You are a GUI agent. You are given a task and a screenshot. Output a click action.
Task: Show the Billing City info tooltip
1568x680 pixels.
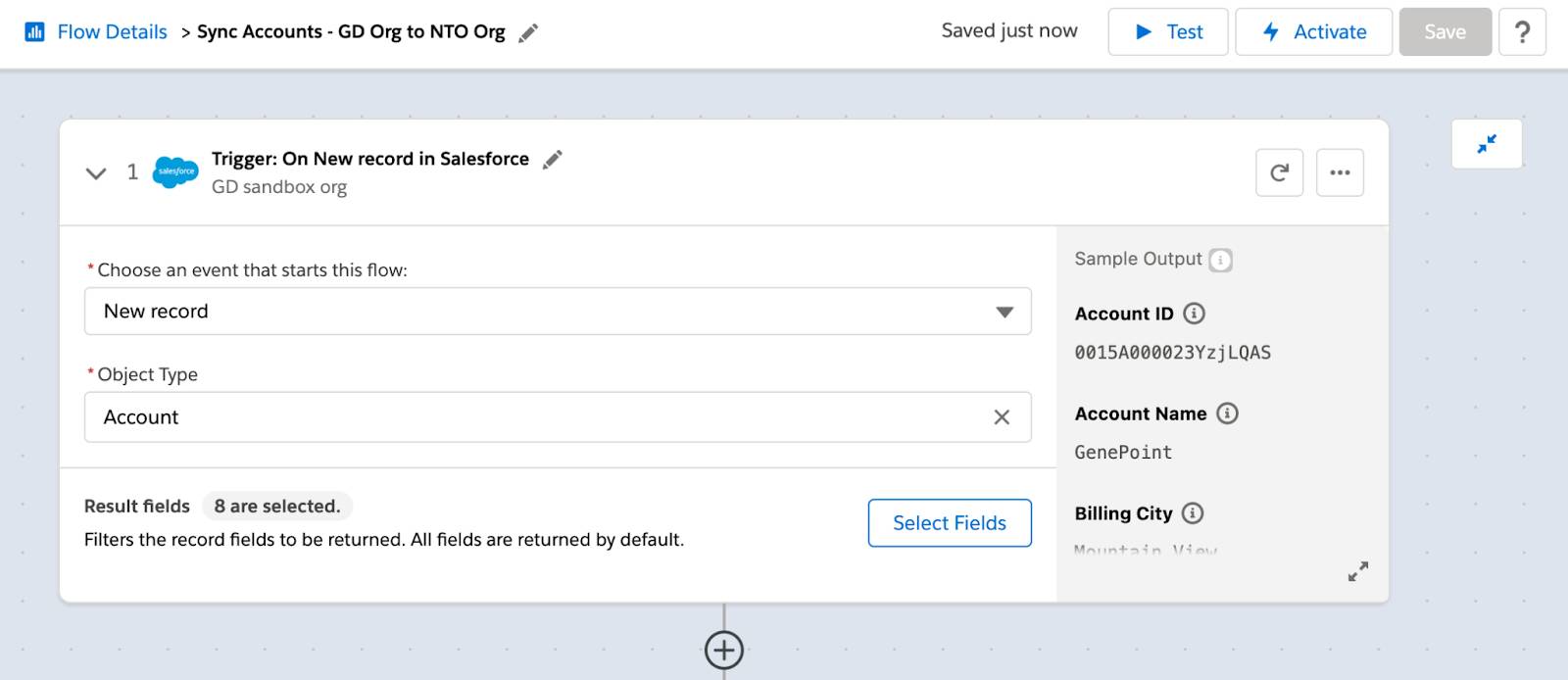click(1193, 513)
